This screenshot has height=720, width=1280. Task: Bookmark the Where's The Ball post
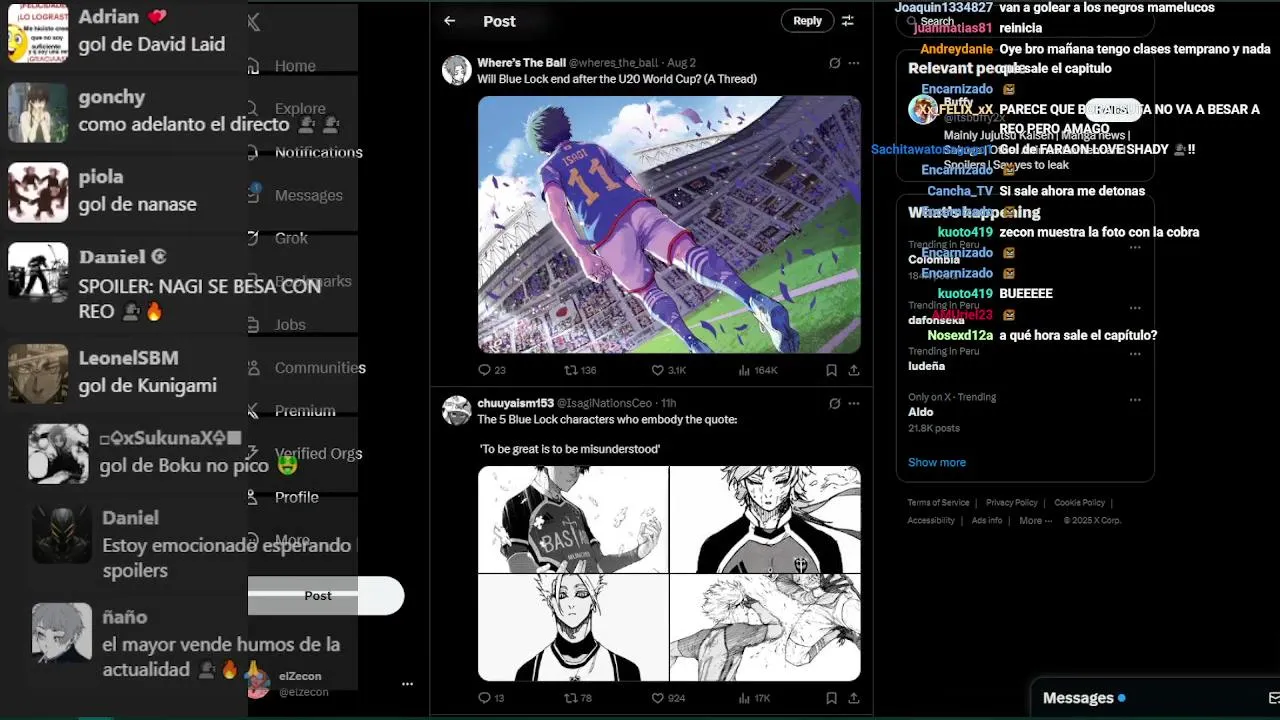831,370
